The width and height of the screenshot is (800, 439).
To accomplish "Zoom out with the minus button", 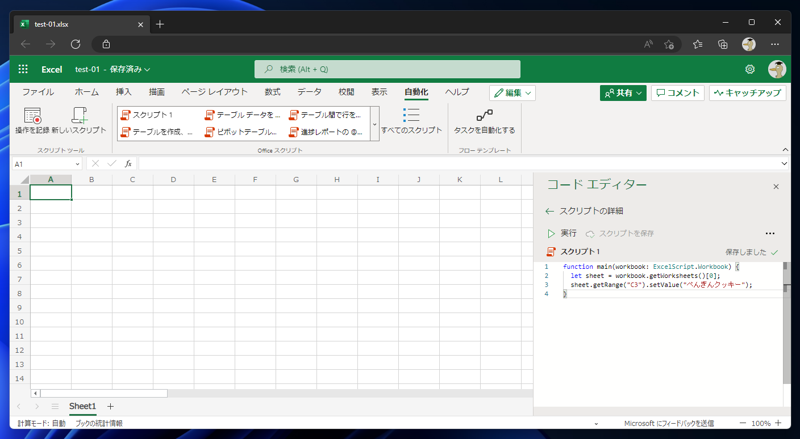I will coord(743,423).
